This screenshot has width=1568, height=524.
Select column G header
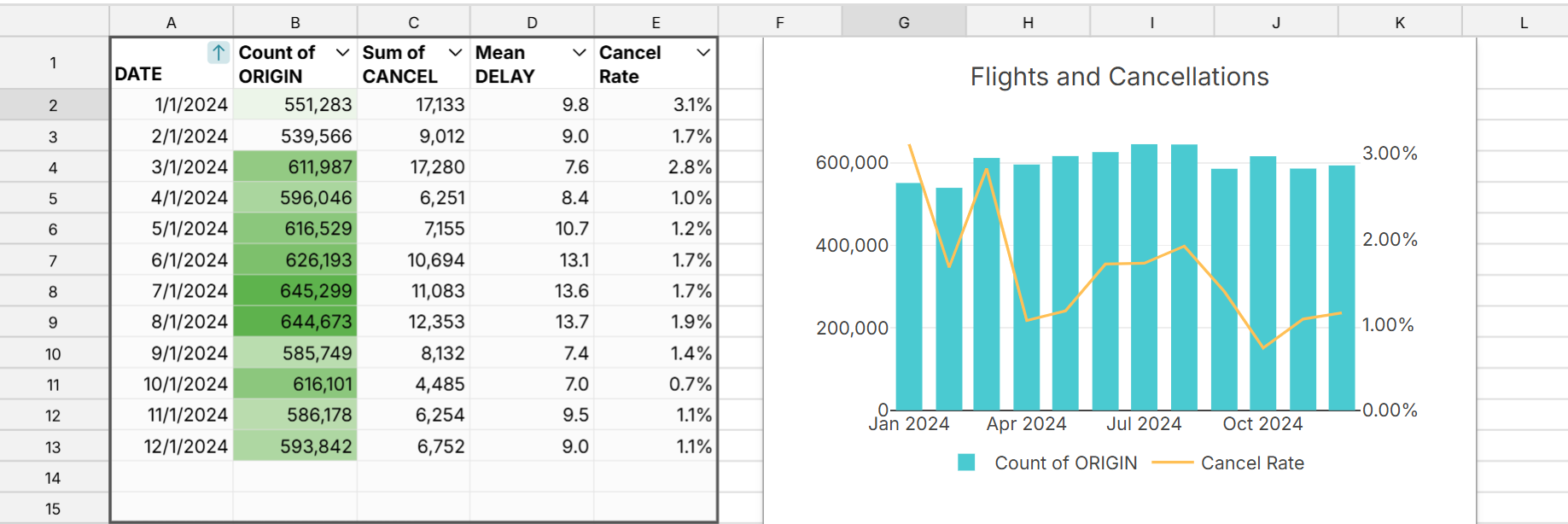tap(904, 23)
